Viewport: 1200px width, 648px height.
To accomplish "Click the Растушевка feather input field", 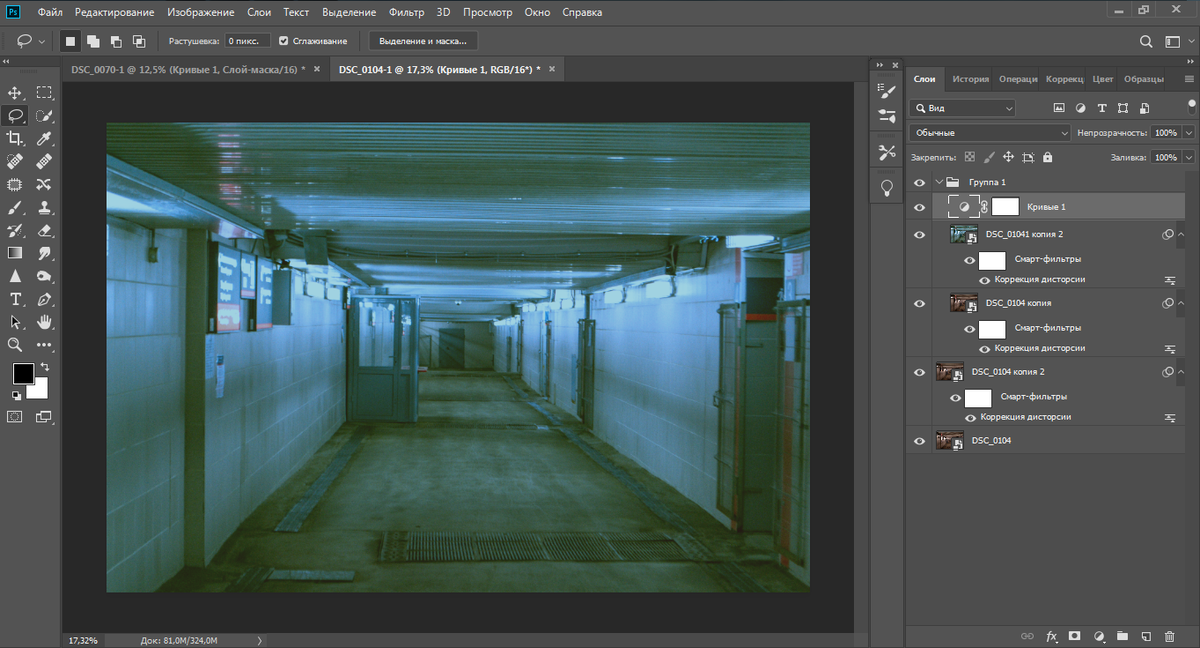I will (246, 41).
